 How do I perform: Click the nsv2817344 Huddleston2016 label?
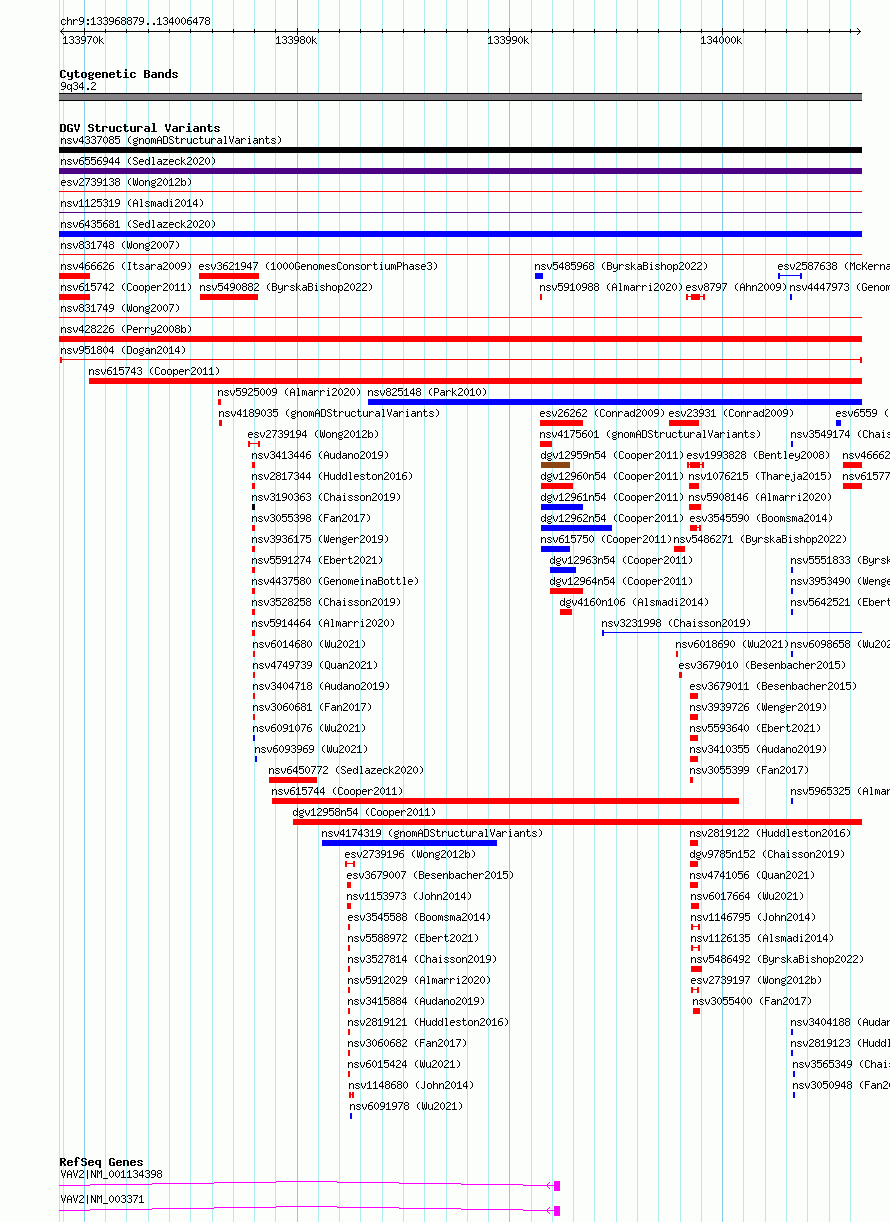point(333,476)
